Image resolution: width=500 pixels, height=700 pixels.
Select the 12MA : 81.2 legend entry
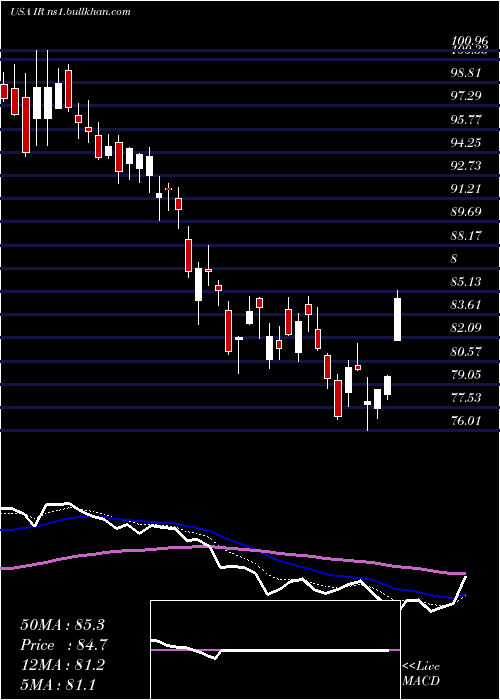pyautogui.click(x=63, y=665)
